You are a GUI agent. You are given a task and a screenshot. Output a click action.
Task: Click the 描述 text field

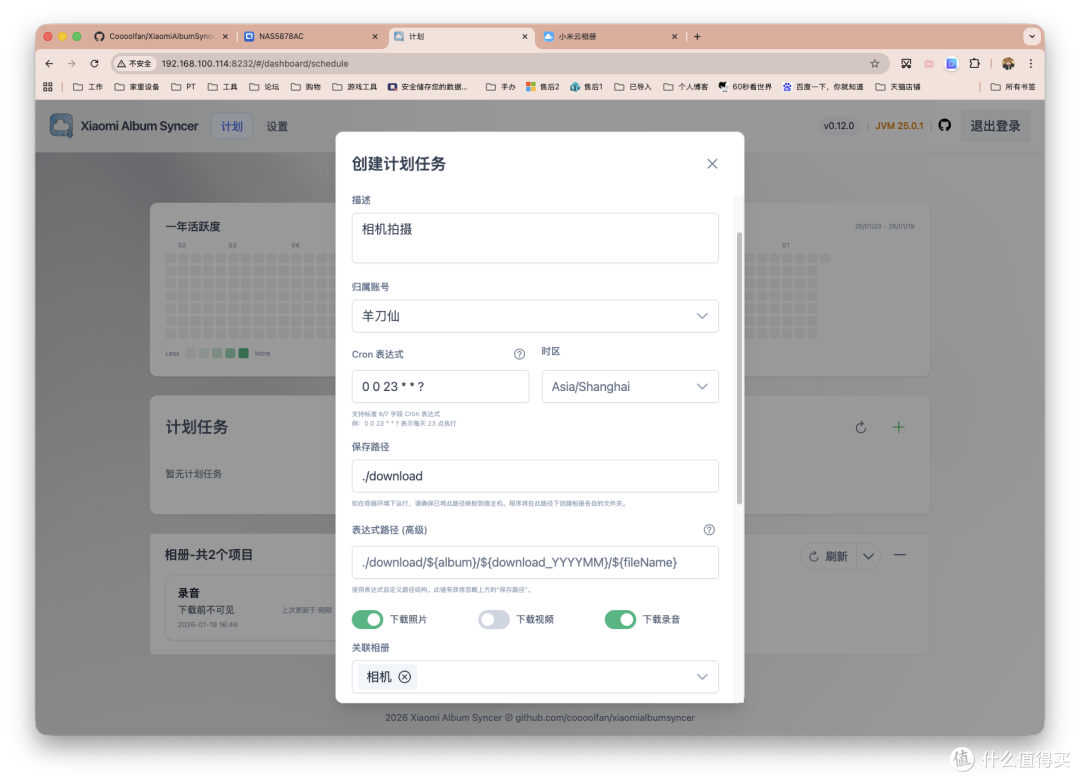click(x=534, y=238)
